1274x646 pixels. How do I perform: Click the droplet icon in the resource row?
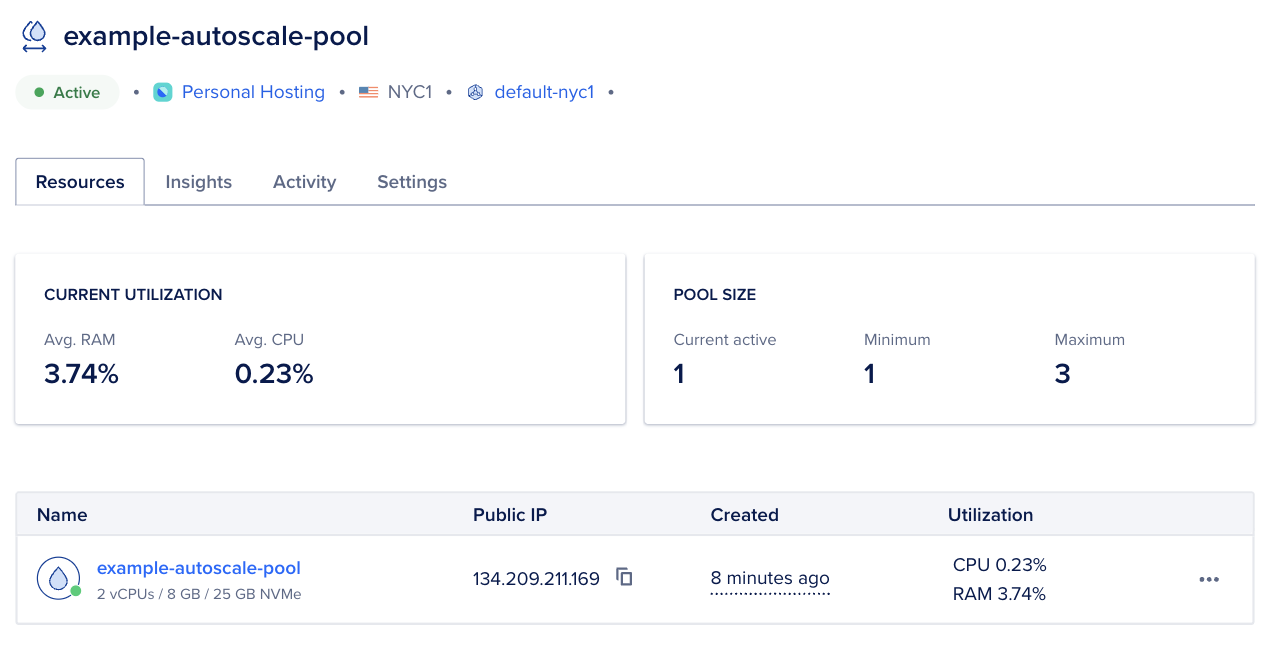58,578
